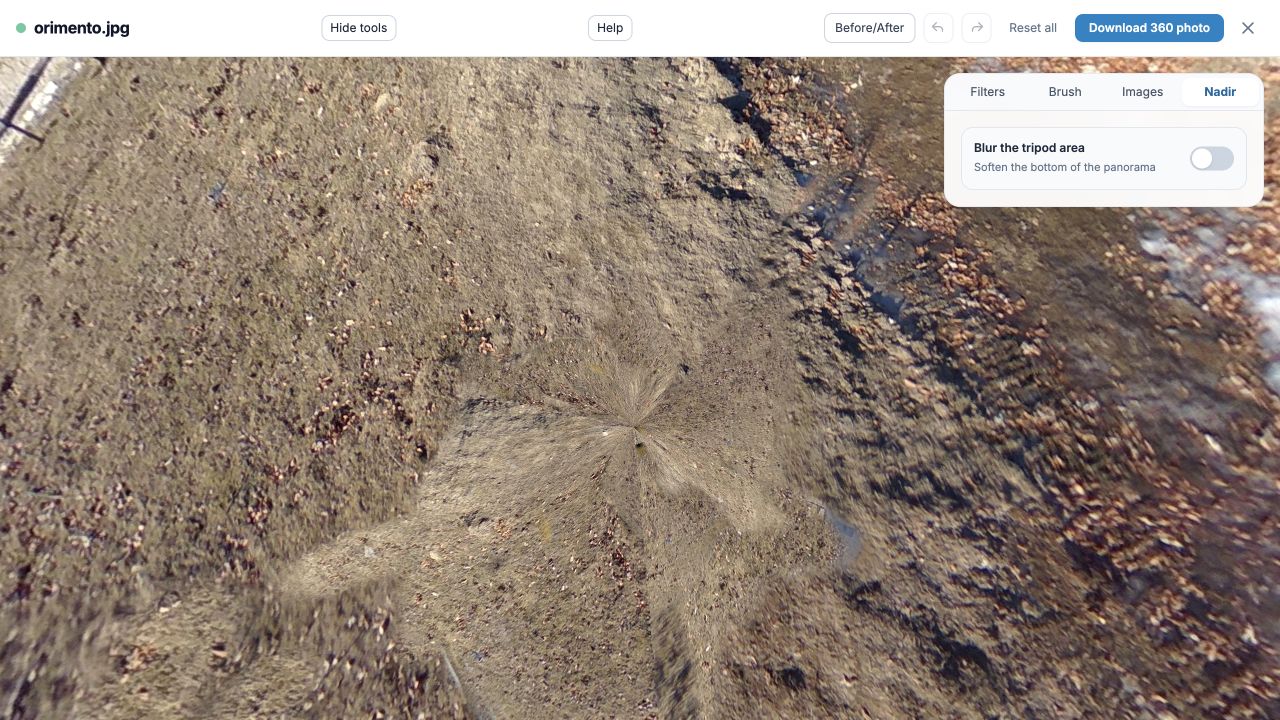Click the Hide tools button
The height and width of the screenshot is (720, 1280).
pyautogui.click(x=359, y=28)
